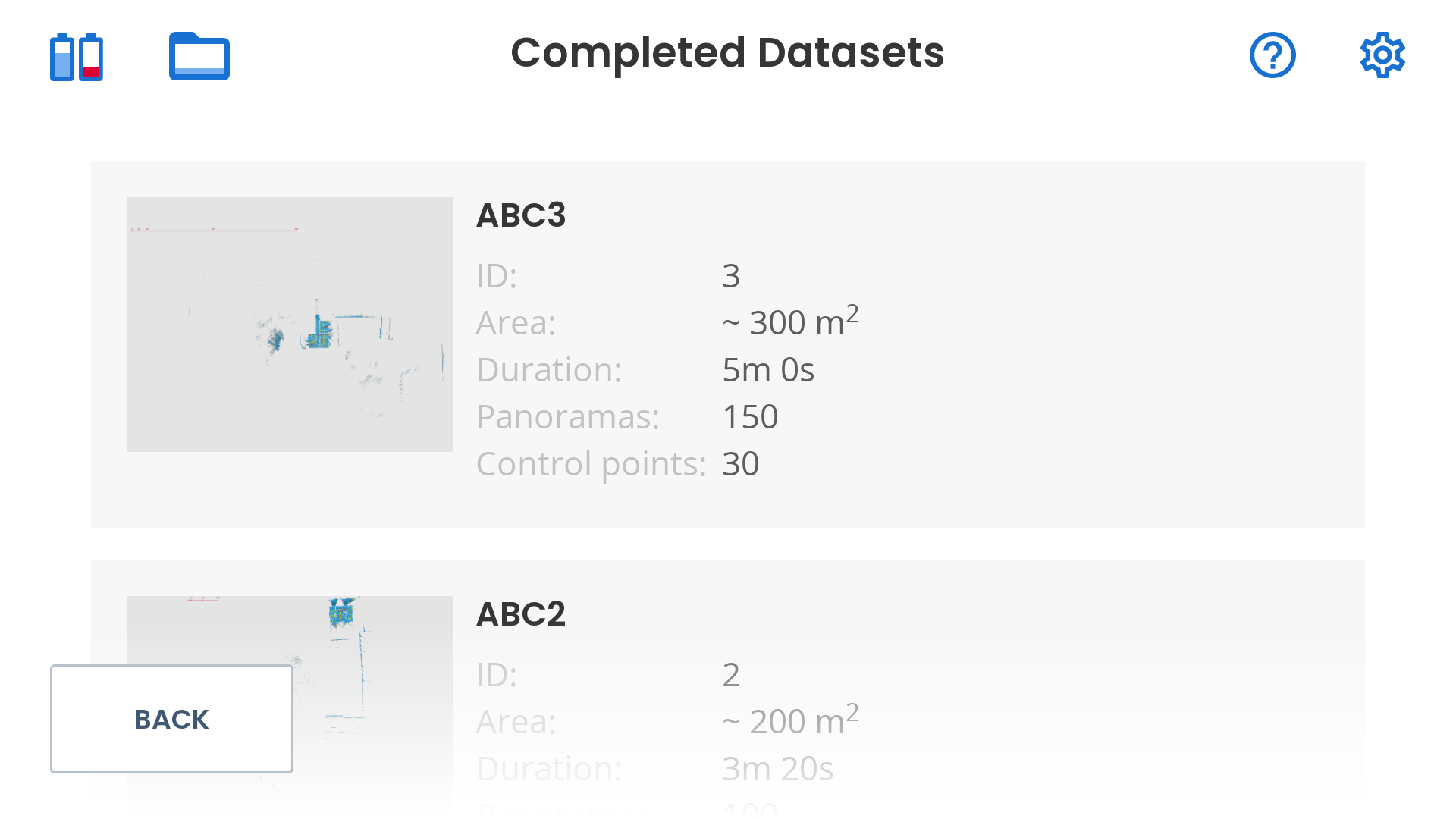This screenshot has height=819, width=1456.
Task: Select the ABC2 dataset title
Action: 521,614
